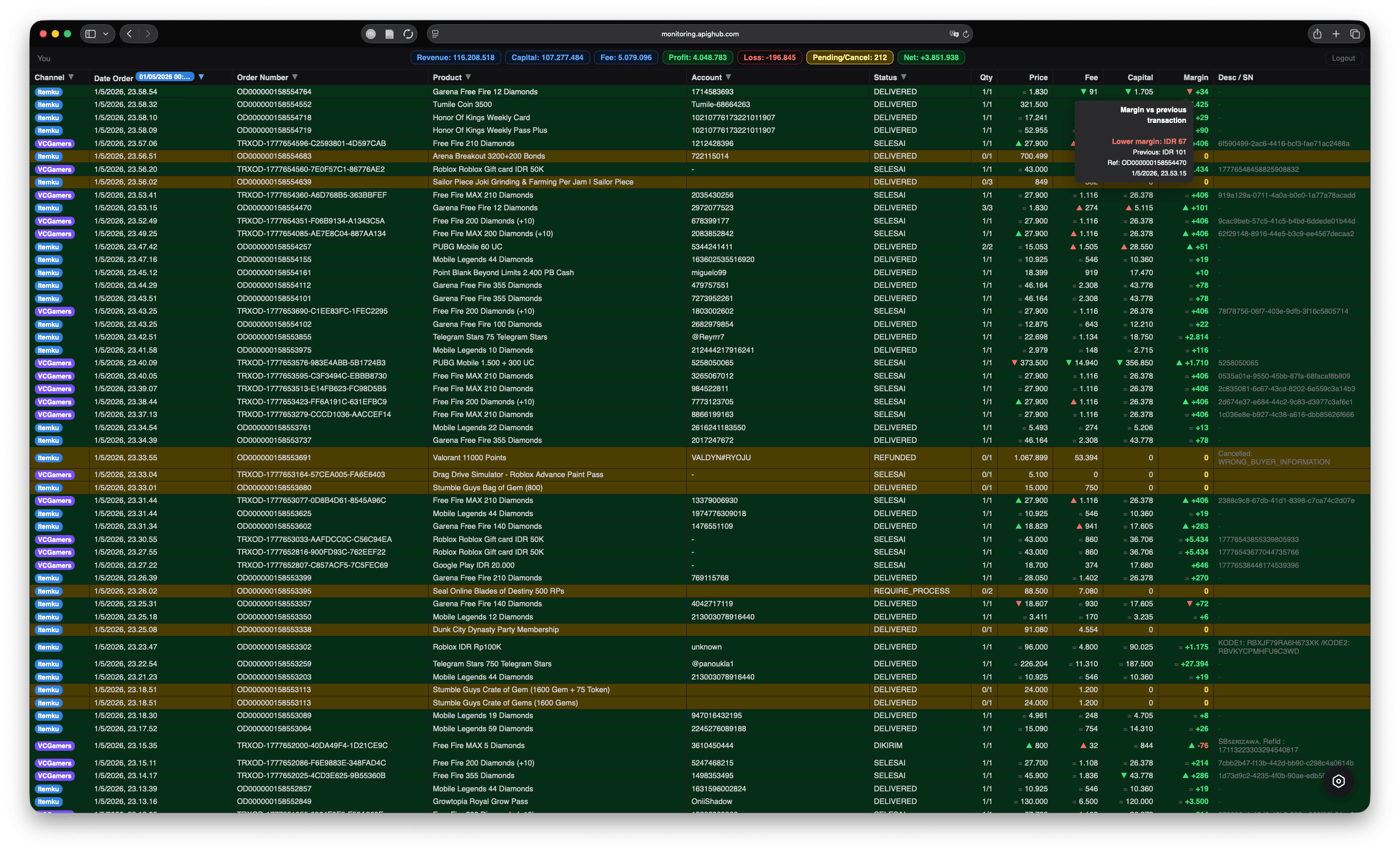The width and height of the screenshot is (1400, 852).
Task: Open the floating settings icon at bottom right
Action: pos(1338,781)
